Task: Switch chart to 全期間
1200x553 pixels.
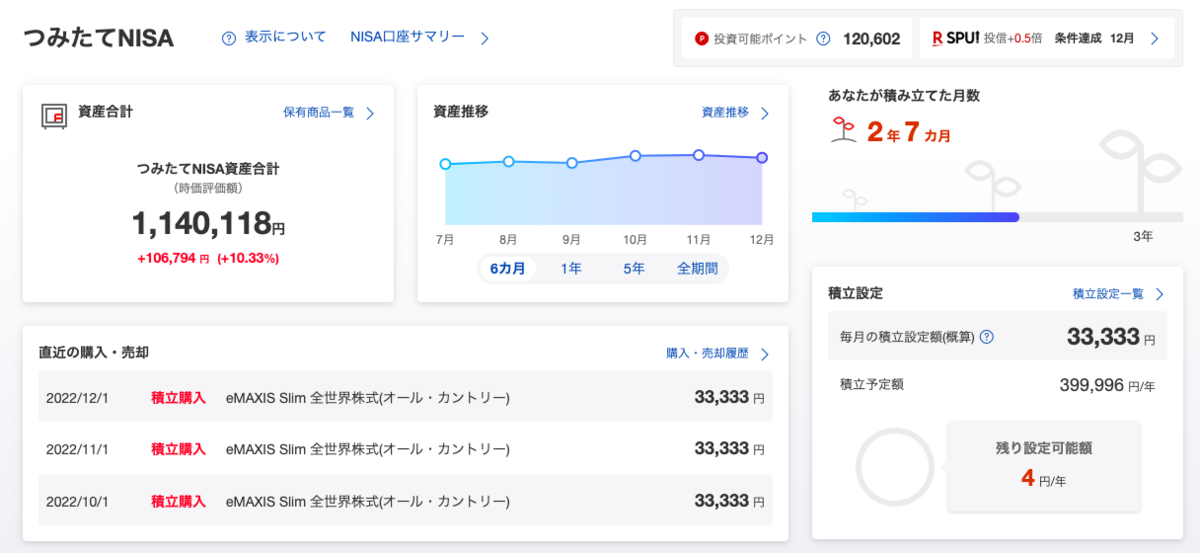Action: tap(698, 268)
